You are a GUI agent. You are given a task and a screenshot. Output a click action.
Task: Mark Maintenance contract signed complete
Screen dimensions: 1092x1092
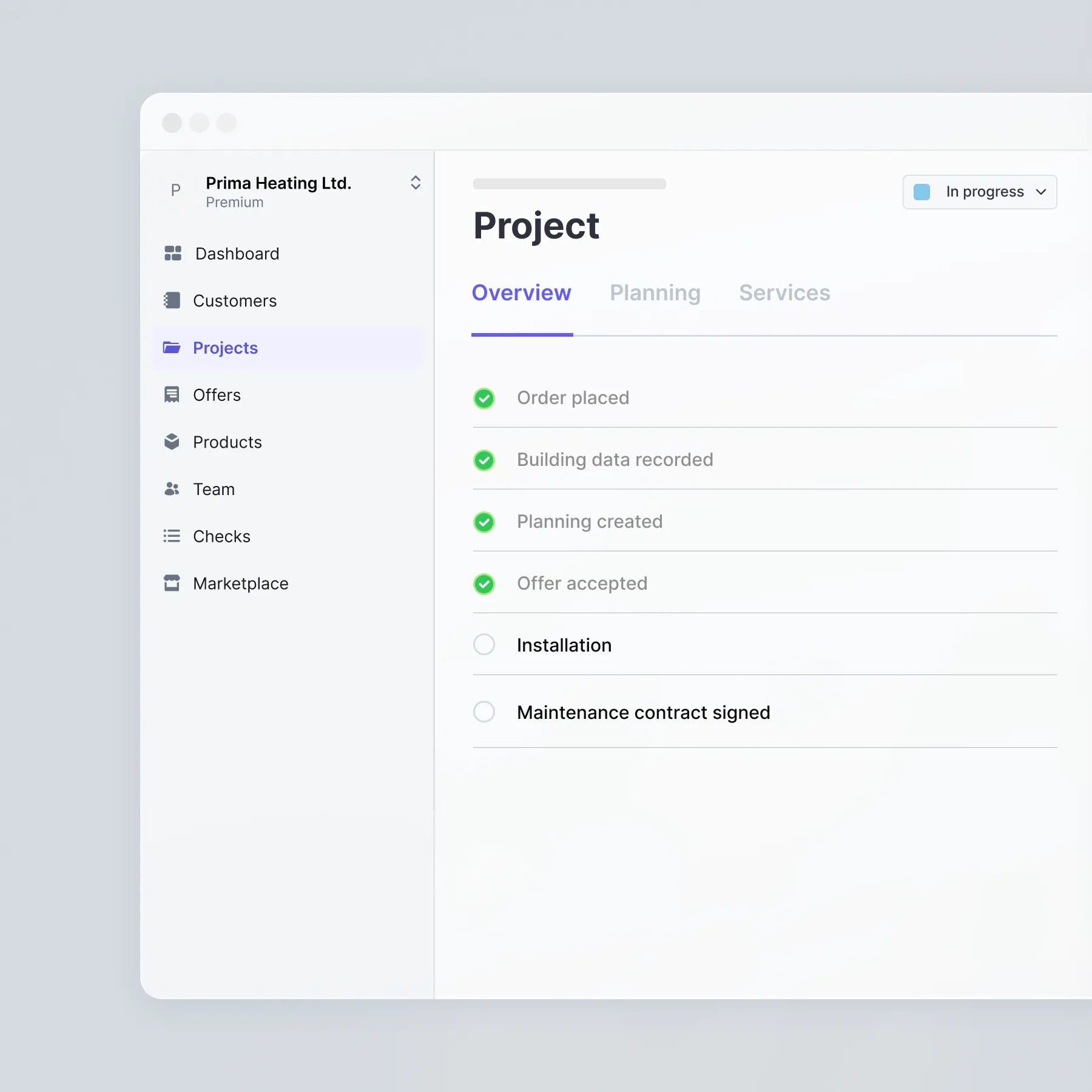484,712
